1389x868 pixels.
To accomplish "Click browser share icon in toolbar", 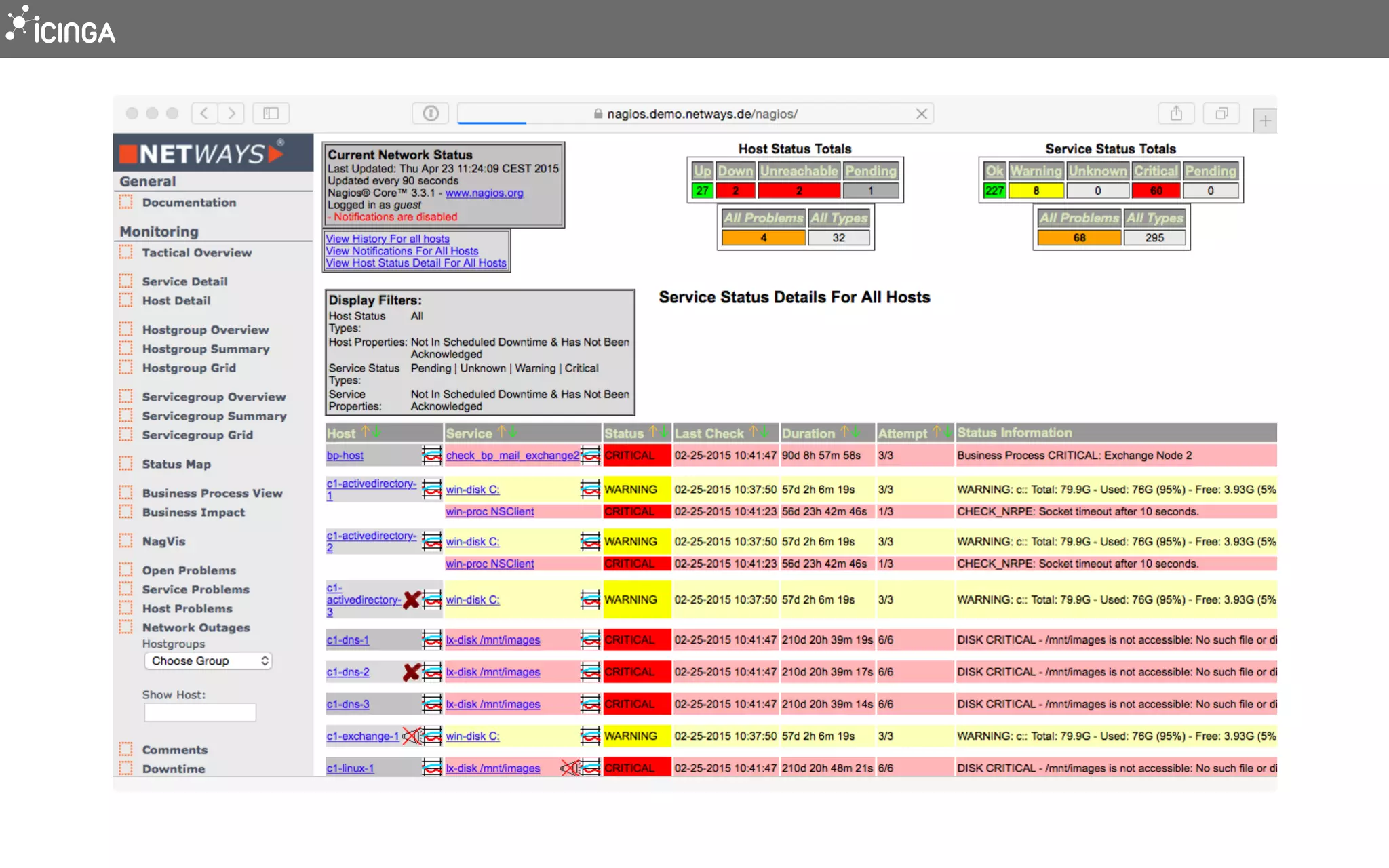I will point(1176,113).
